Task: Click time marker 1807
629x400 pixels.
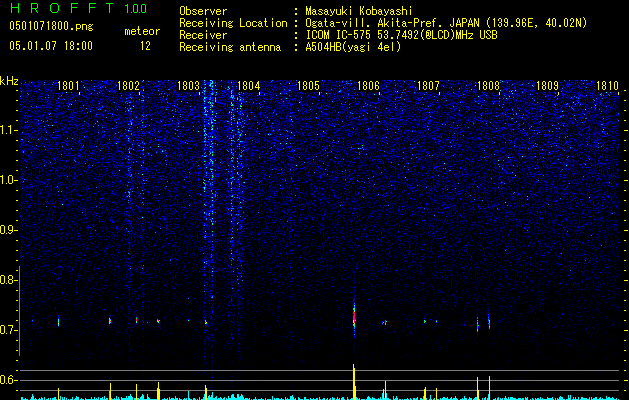Action: 428,86
